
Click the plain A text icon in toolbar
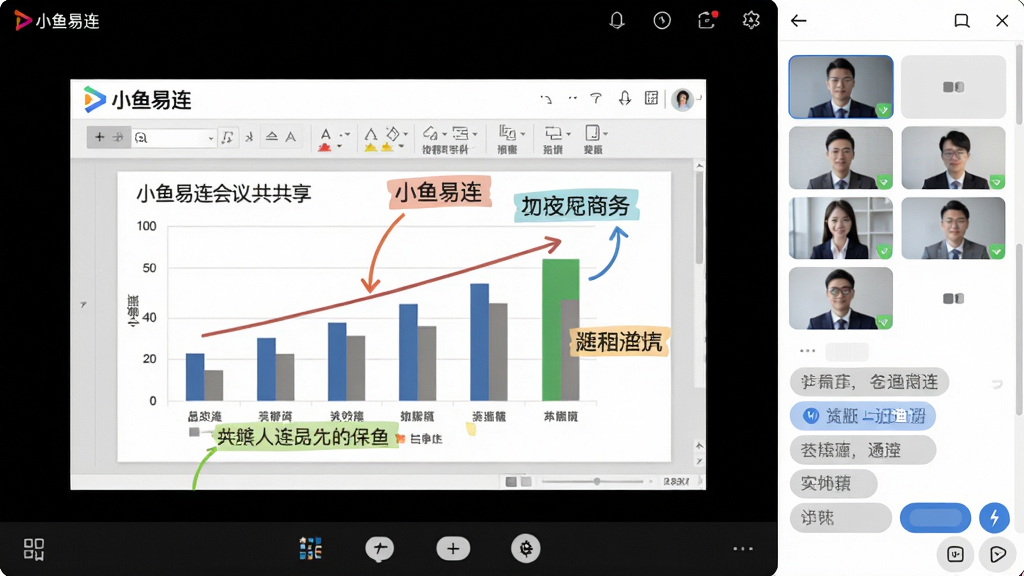click(291, 137)
